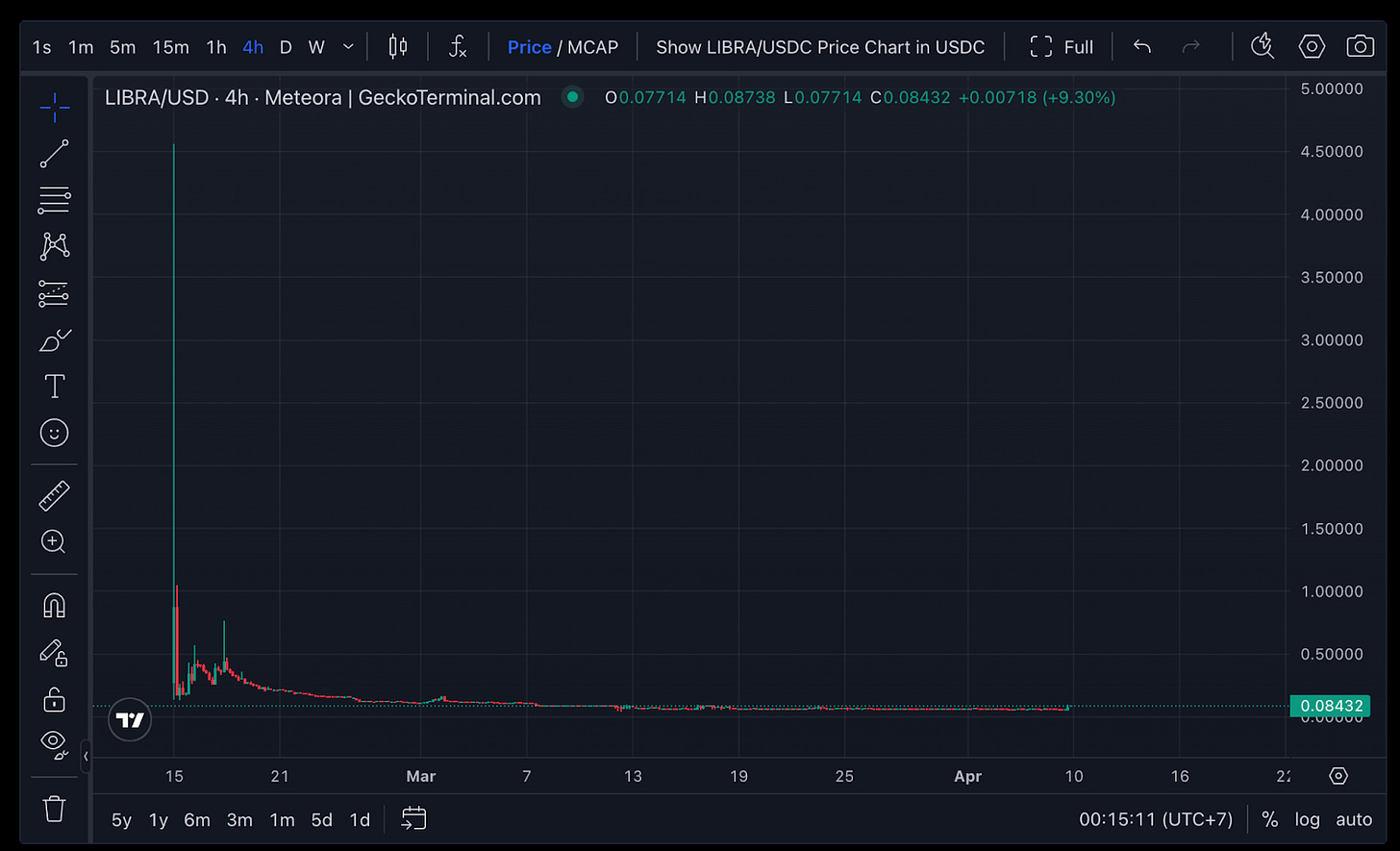Image resolution: width=1400 pixels, height=851 pixels.
Task: Select the 5m timeframe
Action: click(122, 46)
